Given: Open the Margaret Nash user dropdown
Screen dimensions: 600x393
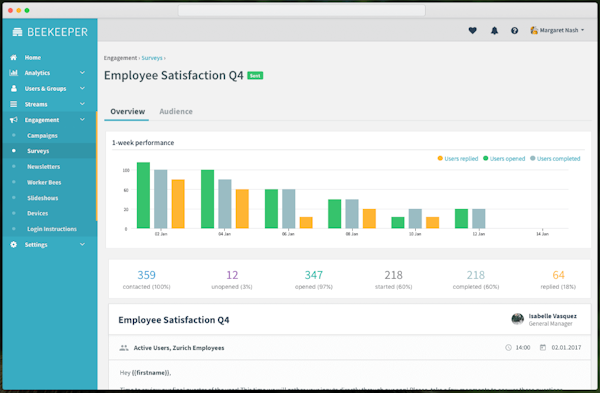Looking at the screenshot, I should (x=557, y=30).
